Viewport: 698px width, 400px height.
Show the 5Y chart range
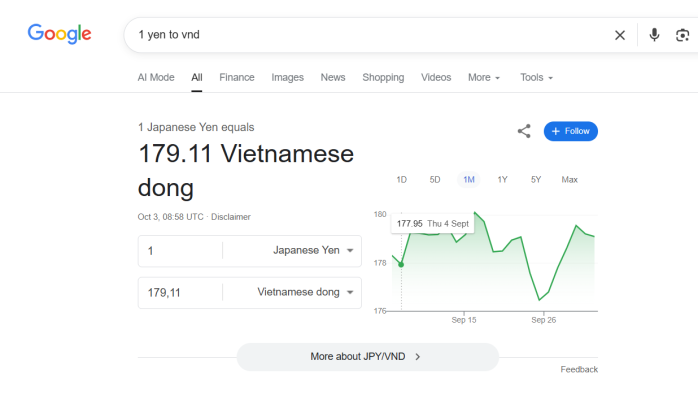[536, 180]
